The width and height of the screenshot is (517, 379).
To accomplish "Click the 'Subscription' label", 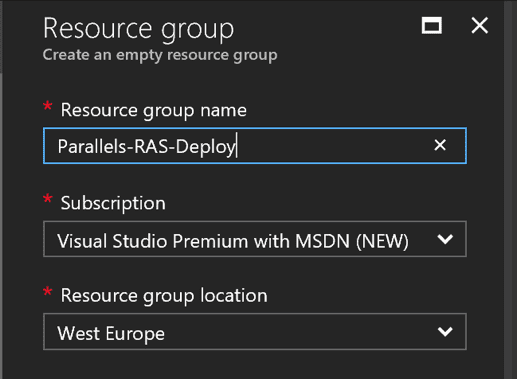I will [113, 203].
